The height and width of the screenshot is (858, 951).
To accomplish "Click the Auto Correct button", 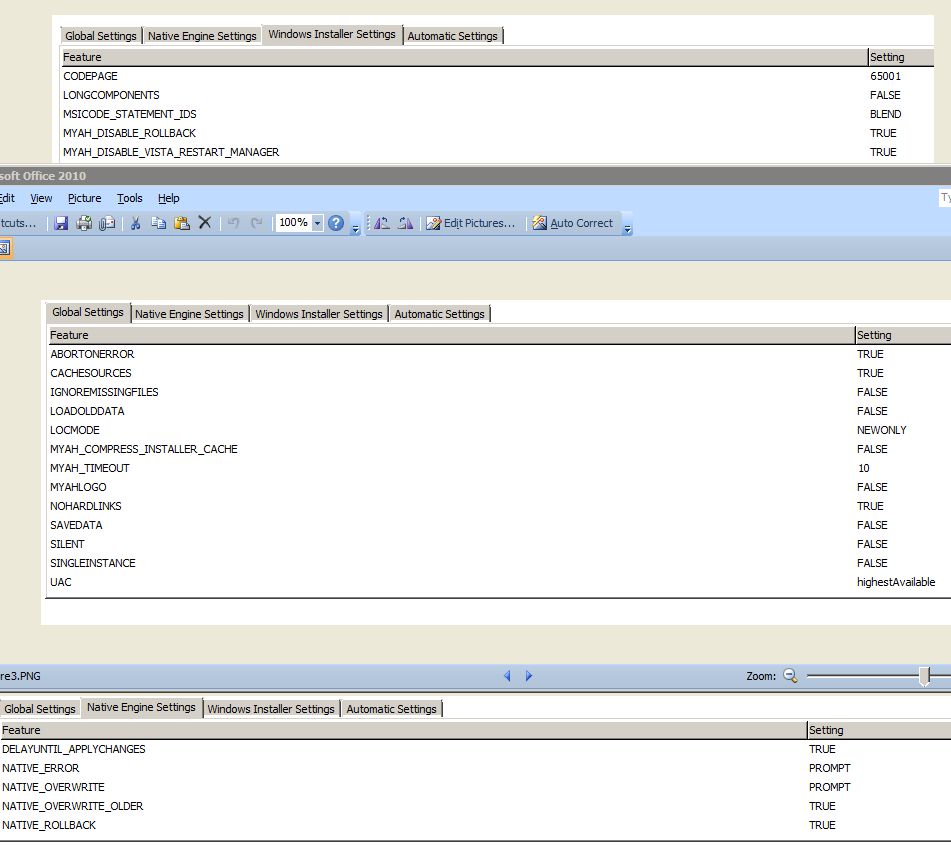I will click(573, 223).
